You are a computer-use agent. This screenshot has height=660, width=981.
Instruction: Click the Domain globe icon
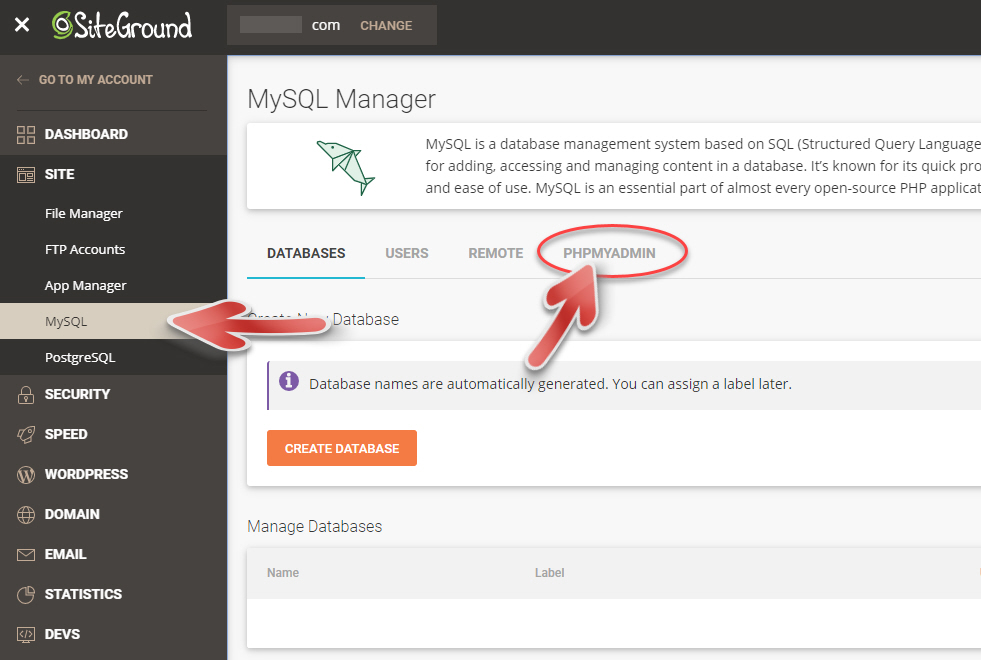26,514
